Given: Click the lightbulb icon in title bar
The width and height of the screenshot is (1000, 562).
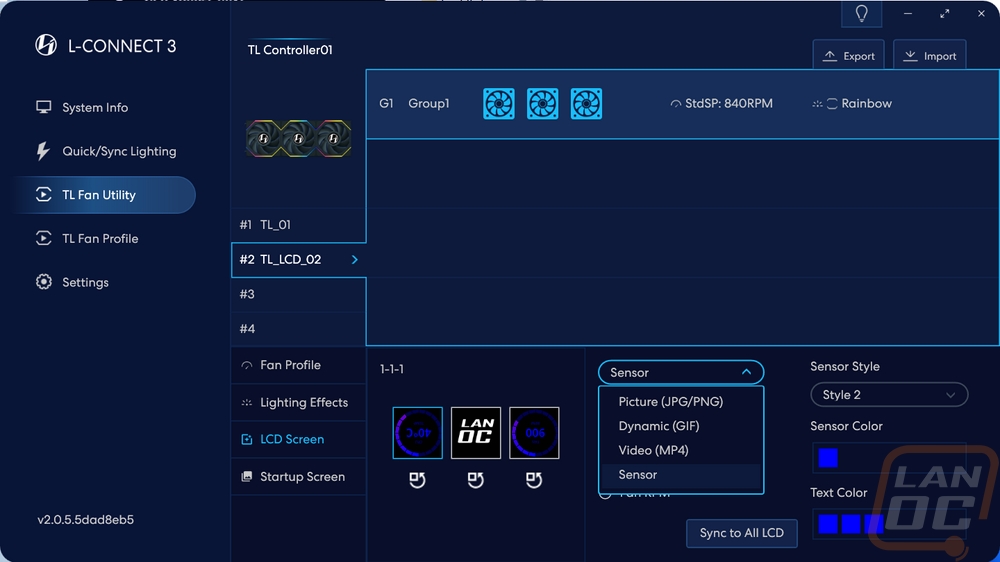Looking at the screenshot, I should coord(862,13).
